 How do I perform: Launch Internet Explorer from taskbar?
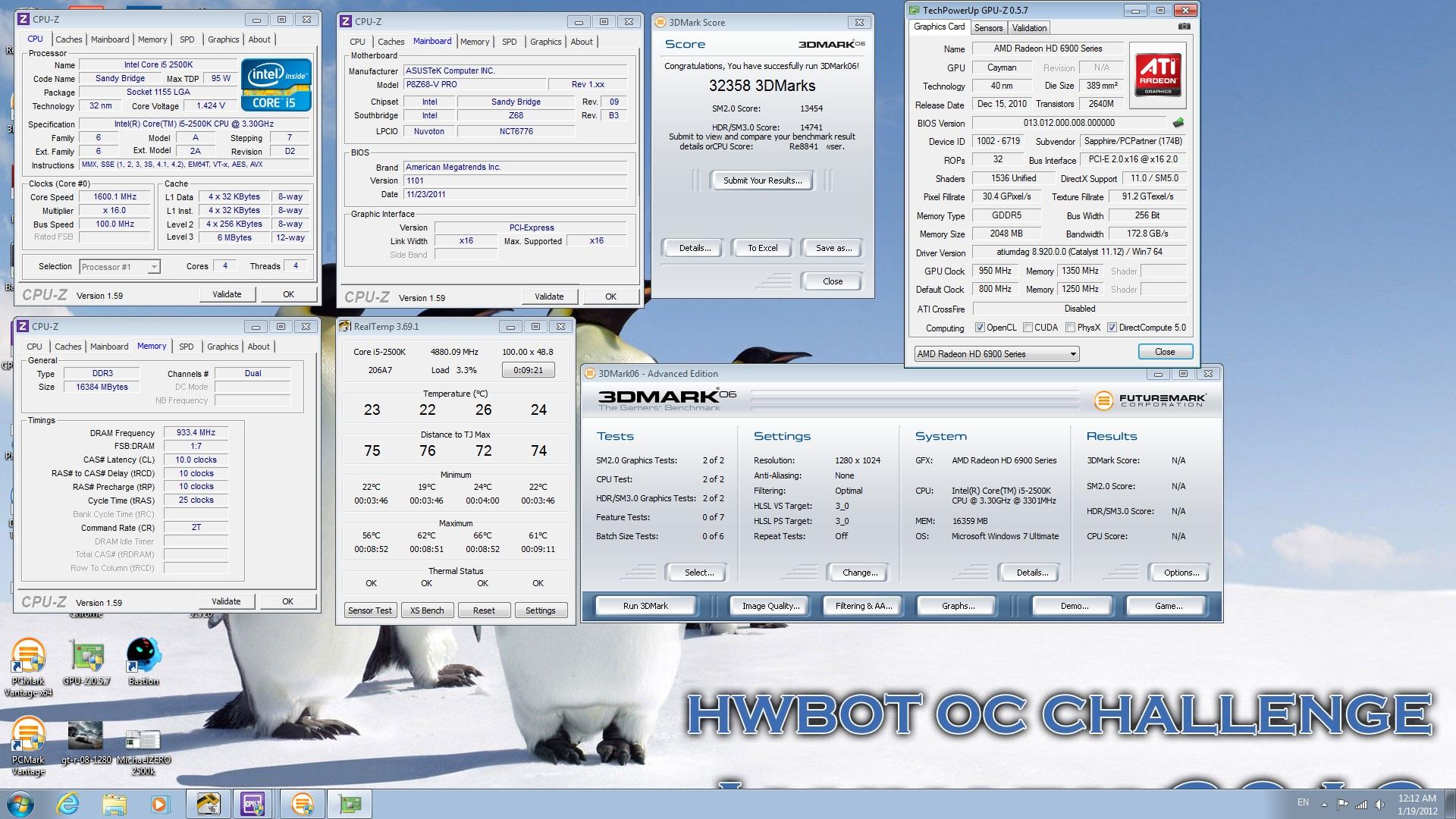point(68,804)
